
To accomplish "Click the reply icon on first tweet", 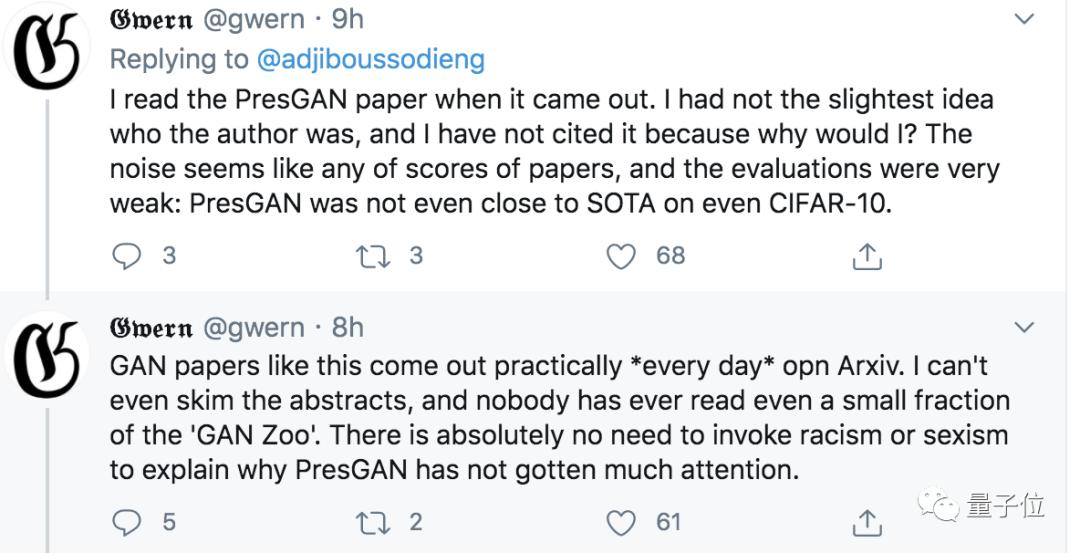I will click(127, 256).
